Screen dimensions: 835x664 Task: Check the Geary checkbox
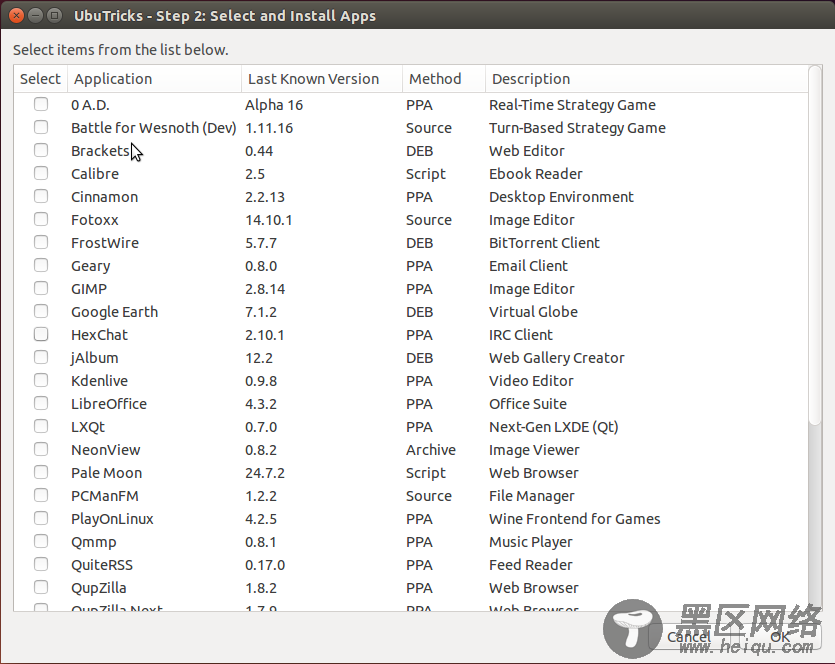point(41,265)
